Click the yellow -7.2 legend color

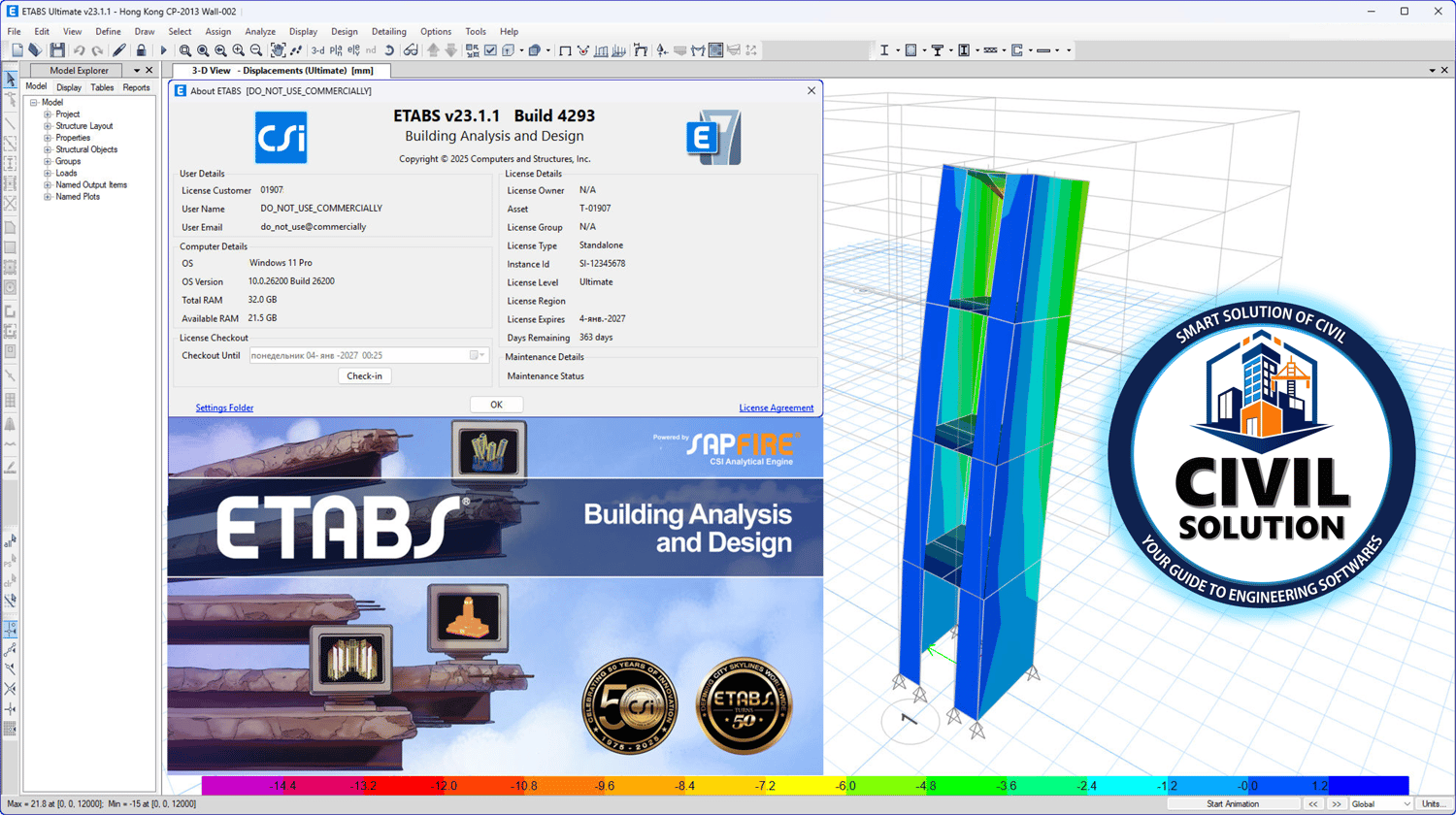point(766,786)
